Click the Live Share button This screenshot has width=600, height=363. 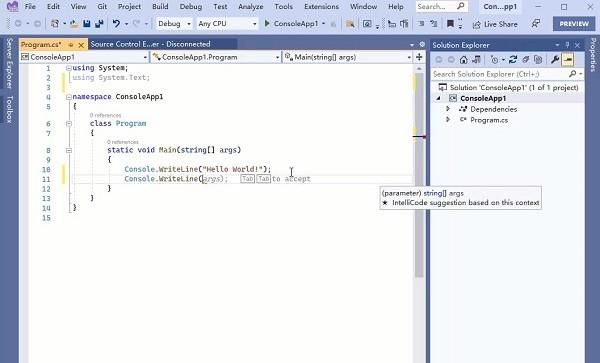point(495,24)
